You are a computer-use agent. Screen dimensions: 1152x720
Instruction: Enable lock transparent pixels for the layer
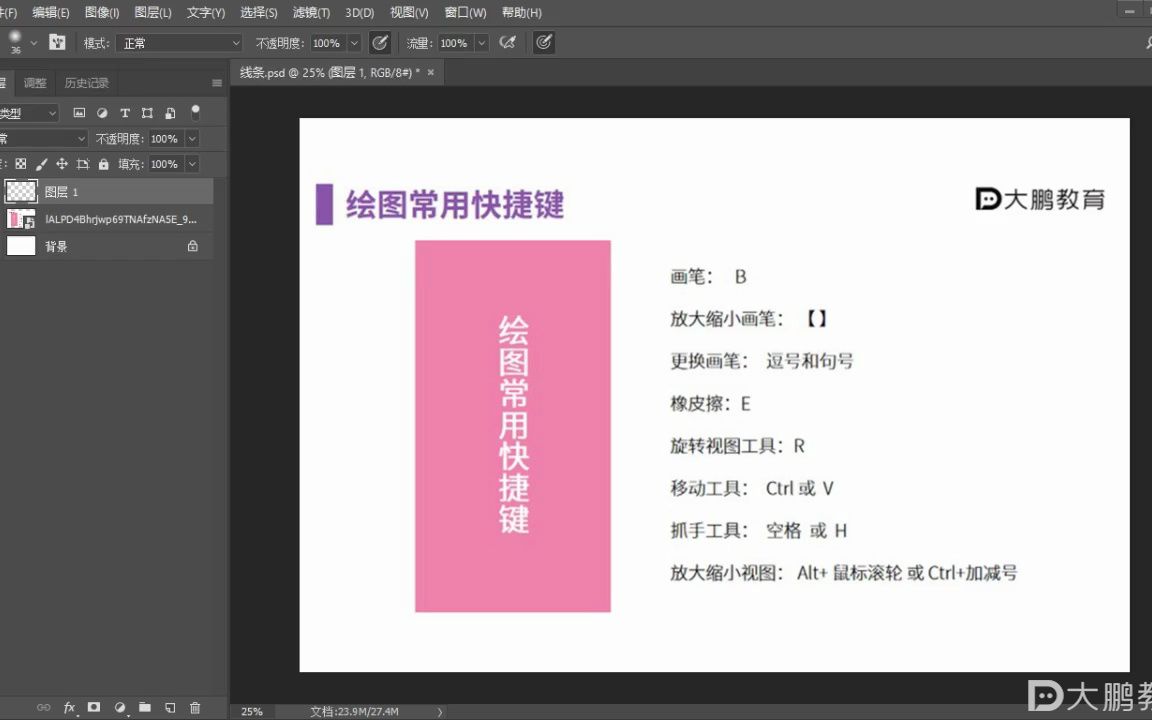[22, 164]
